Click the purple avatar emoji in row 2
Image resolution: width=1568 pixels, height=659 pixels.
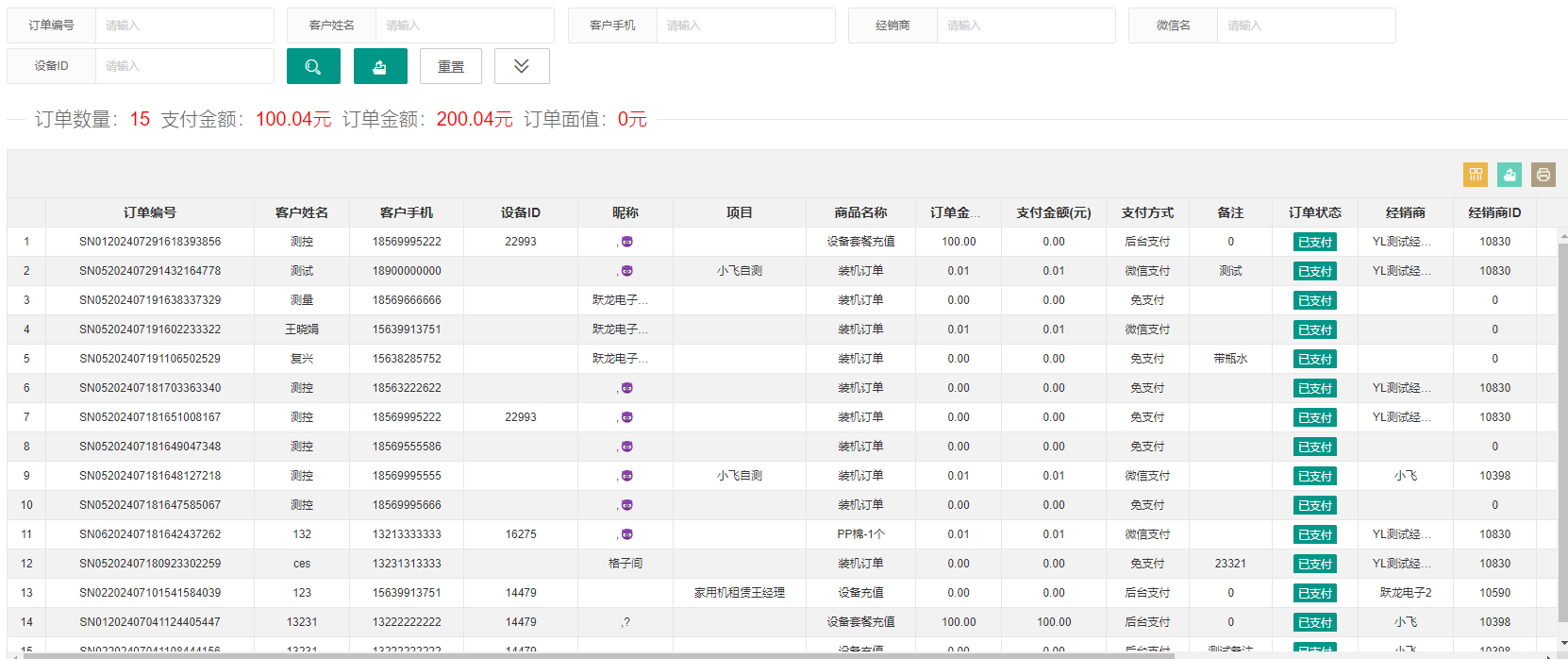click(627, 271)
